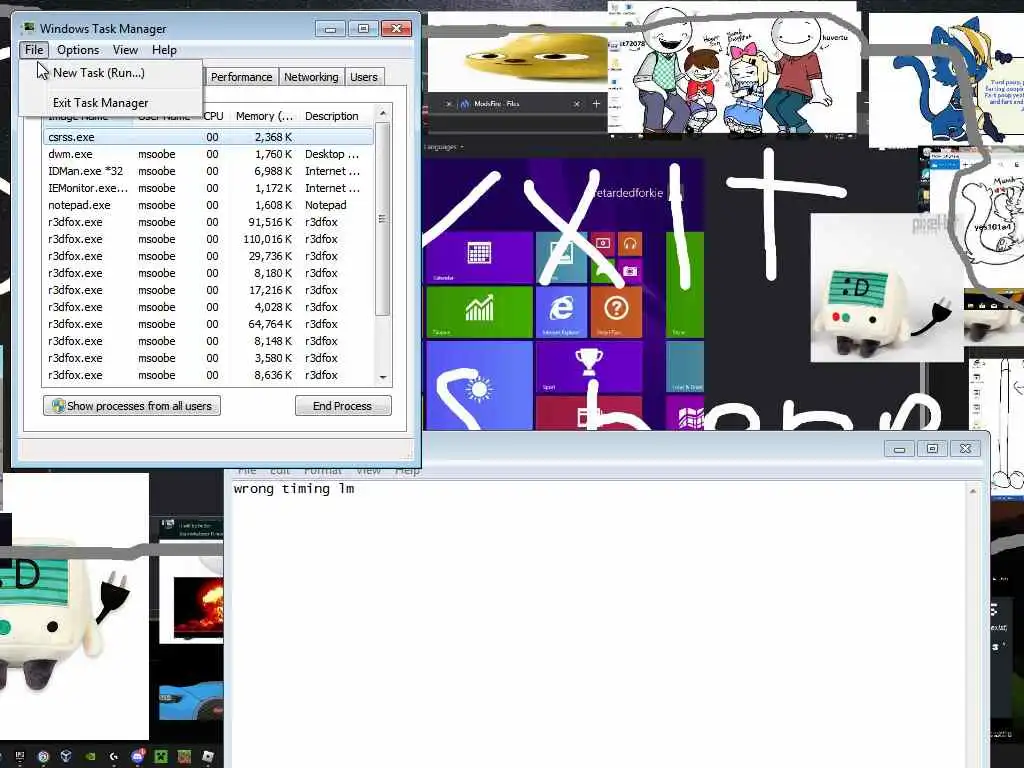This screenshot has height=768, width=1024.
Task: Sort processes by the Description column header
Action: click(332, 116)
